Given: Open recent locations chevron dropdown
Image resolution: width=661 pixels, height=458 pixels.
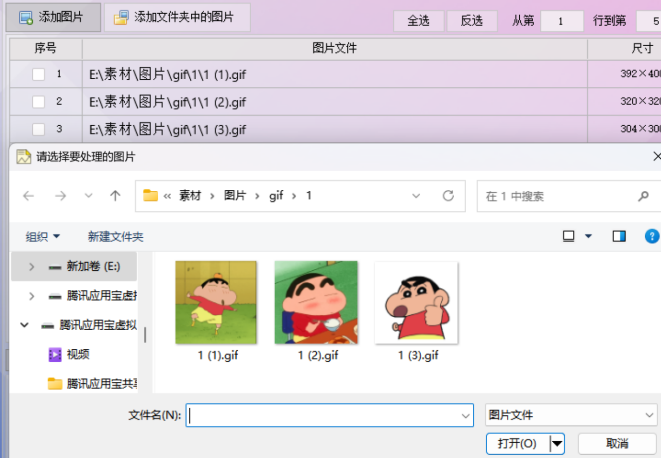Looking at the screenshot, I should click(88, 196).
